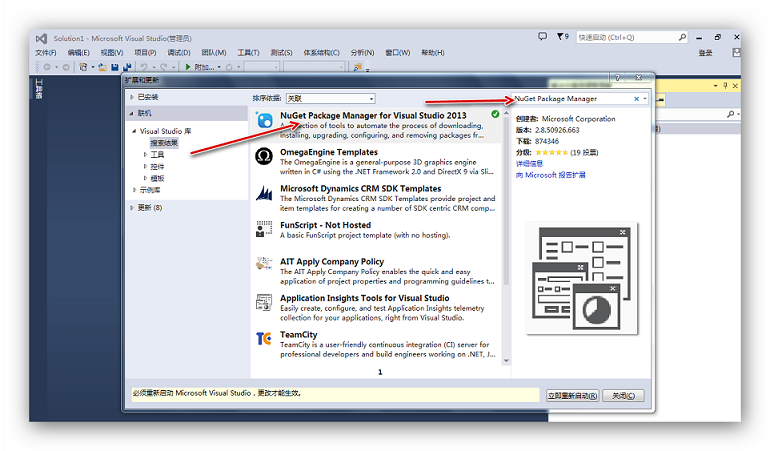Expand the 已安装 category

[x=132, y=97]
